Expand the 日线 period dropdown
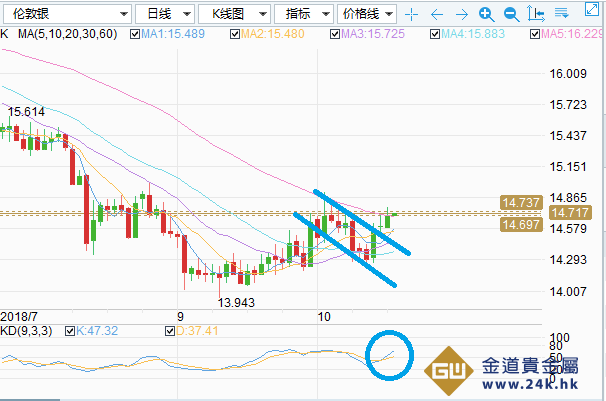The height and width of the screenshot is (401, 606). (x=162, y=14)
